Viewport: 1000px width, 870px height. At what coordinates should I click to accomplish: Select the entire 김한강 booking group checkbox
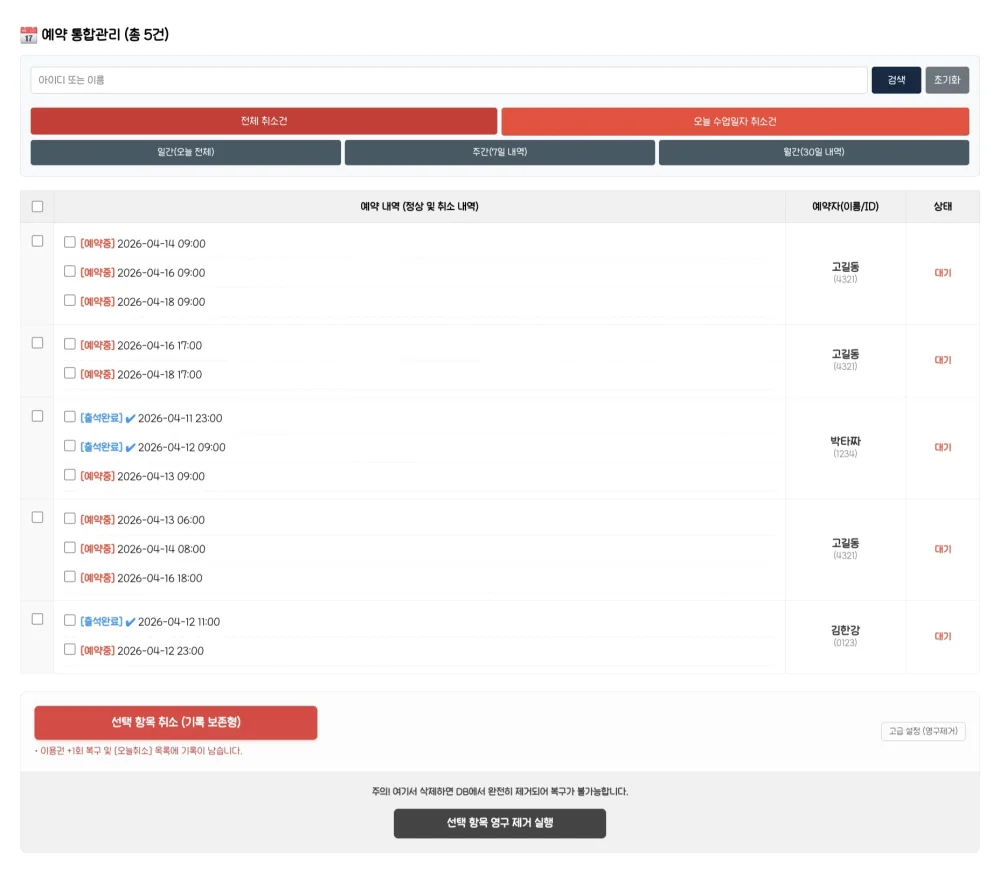pos(38,619)
